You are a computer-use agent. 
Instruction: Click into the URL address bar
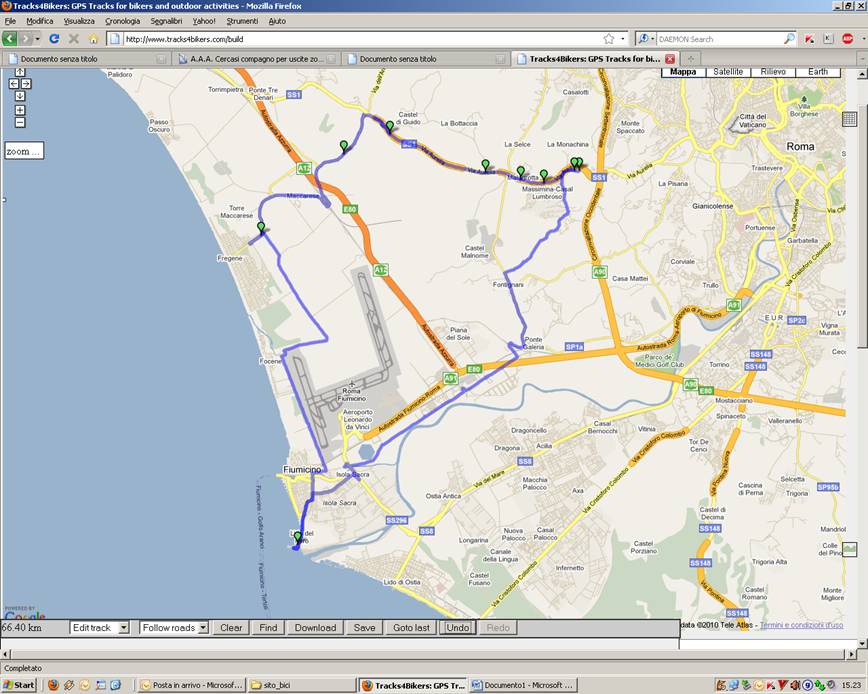tap(360, 39)
